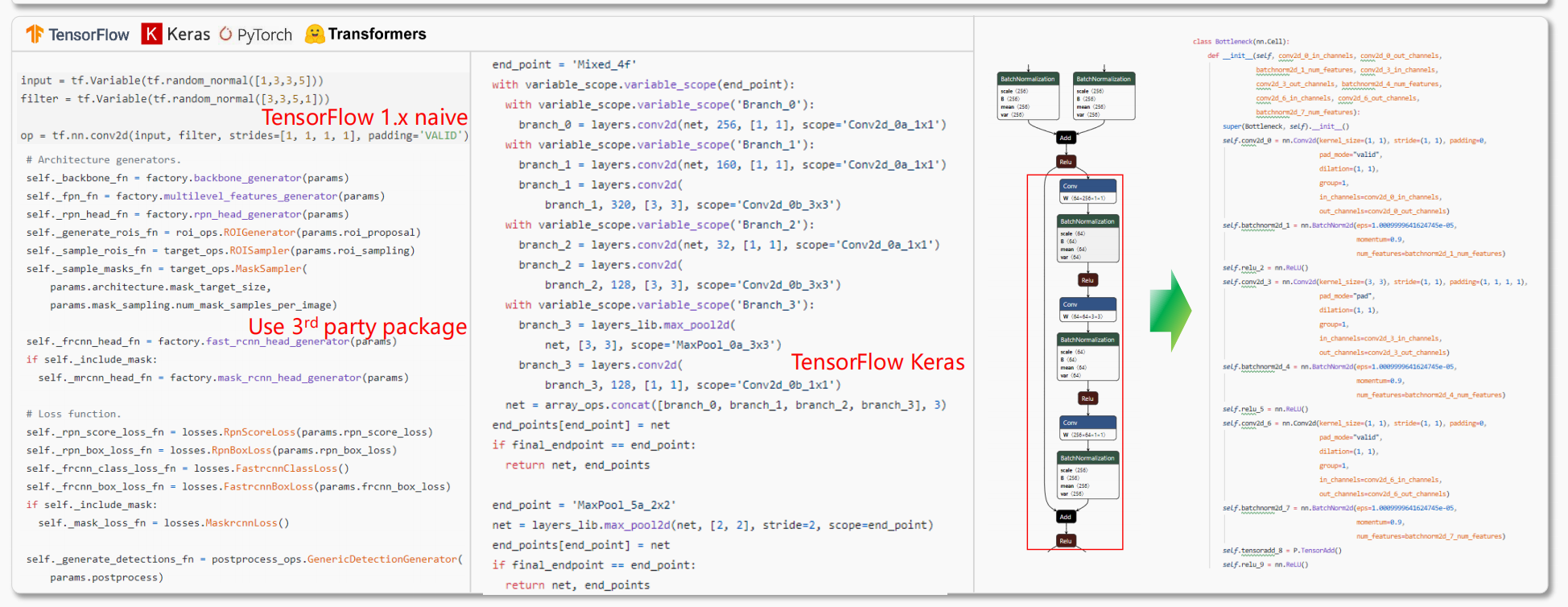
Task: Click the 'class Bottleneck(nn.Cell):' line
Action: click(x=1241, y=42)
